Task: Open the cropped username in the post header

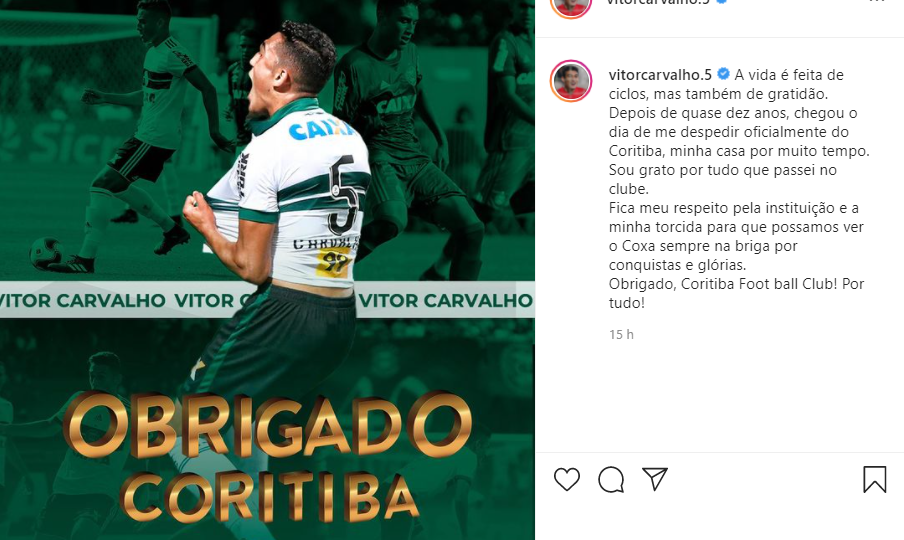Action: pos(658,2)
